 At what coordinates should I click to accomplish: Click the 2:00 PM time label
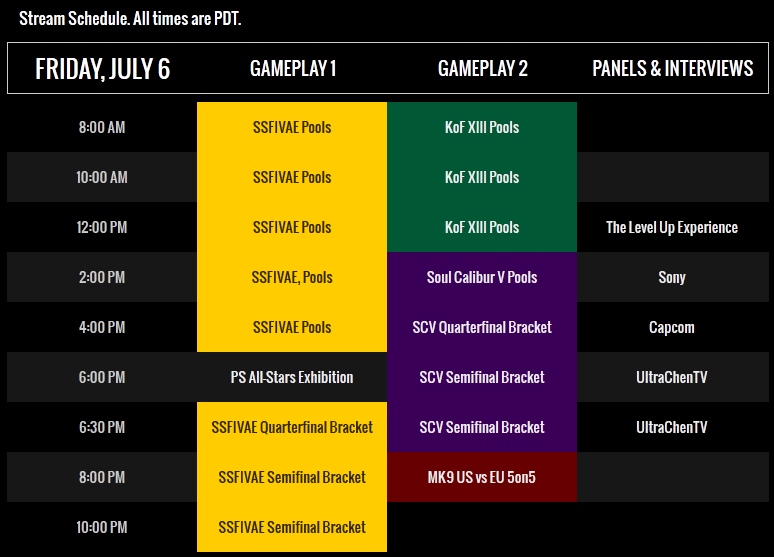click(x=102, y=277)
